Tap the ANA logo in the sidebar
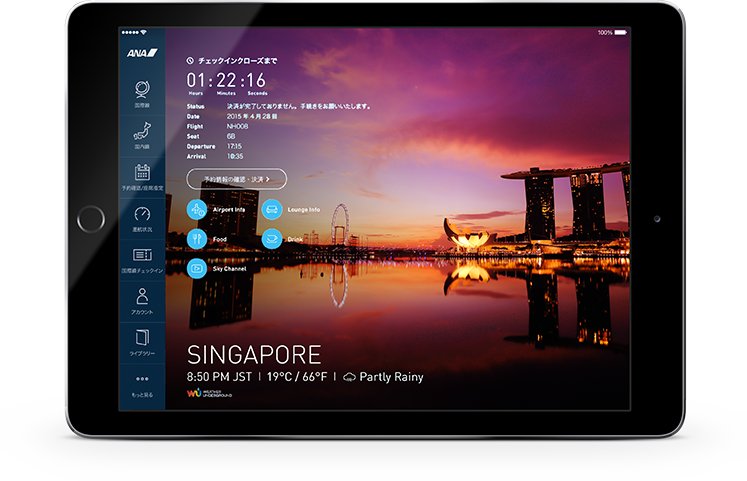 click(141, 52)
